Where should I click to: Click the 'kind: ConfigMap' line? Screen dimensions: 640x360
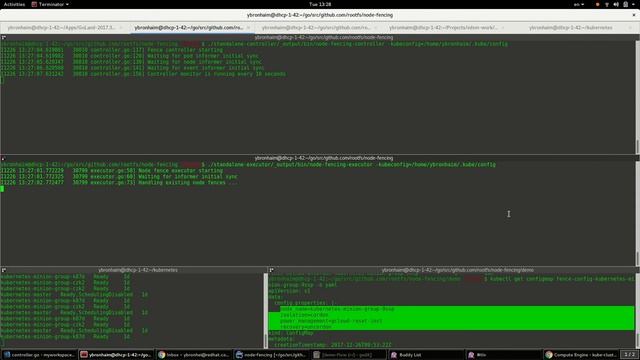pos(290,333)
